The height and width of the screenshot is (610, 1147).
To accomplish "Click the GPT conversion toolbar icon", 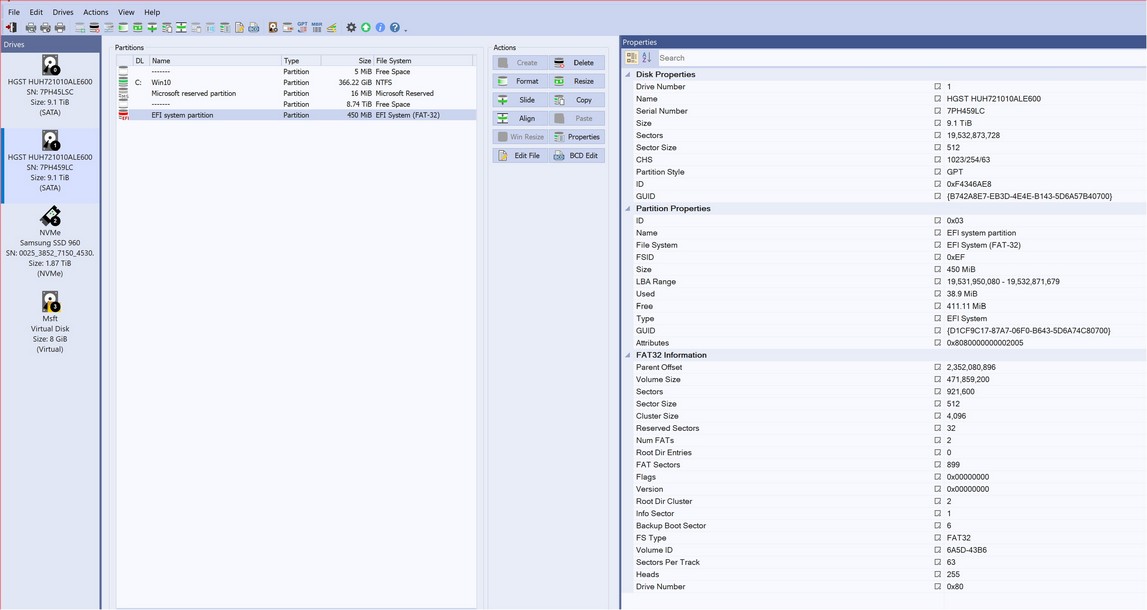I will click(302, 27).
